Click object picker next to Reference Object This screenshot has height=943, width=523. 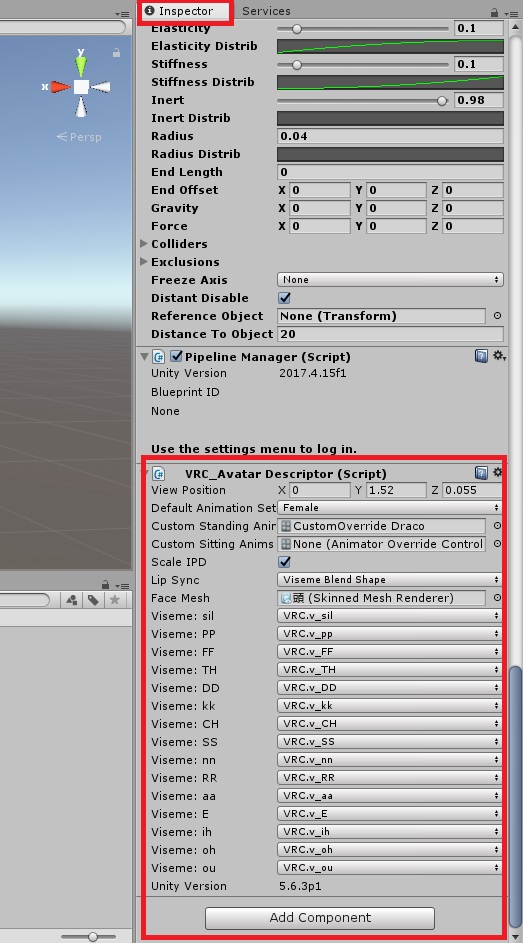tap(497, 316)
